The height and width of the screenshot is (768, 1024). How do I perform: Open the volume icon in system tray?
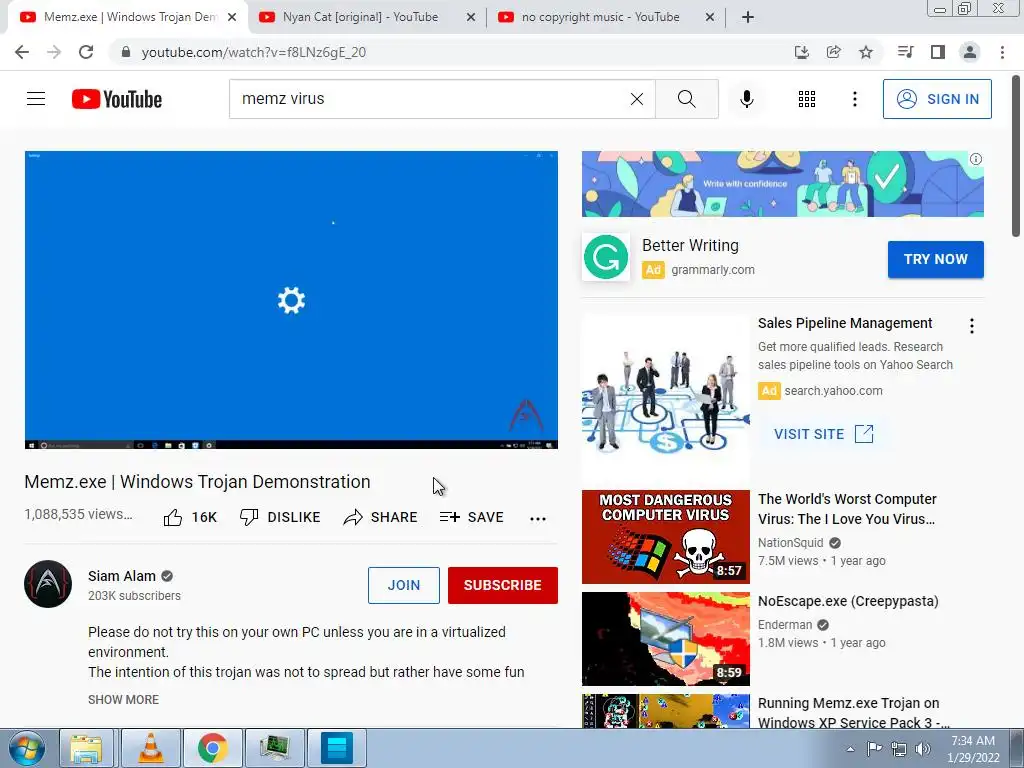click(923, 749)
